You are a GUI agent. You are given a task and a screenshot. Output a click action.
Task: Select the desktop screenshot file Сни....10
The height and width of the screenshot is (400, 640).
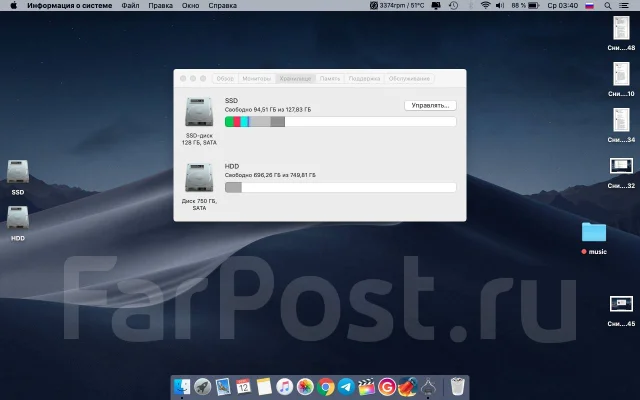(621, 74)
